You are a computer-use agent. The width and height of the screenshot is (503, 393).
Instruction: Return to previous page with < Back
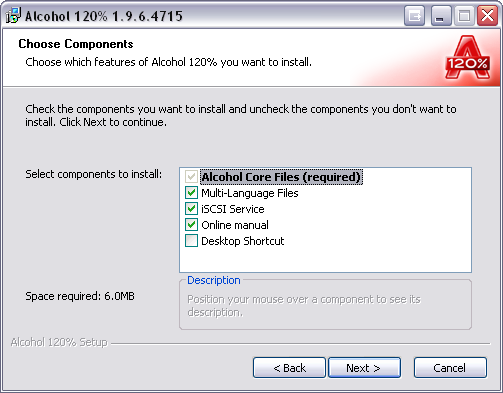pos(289,368)
